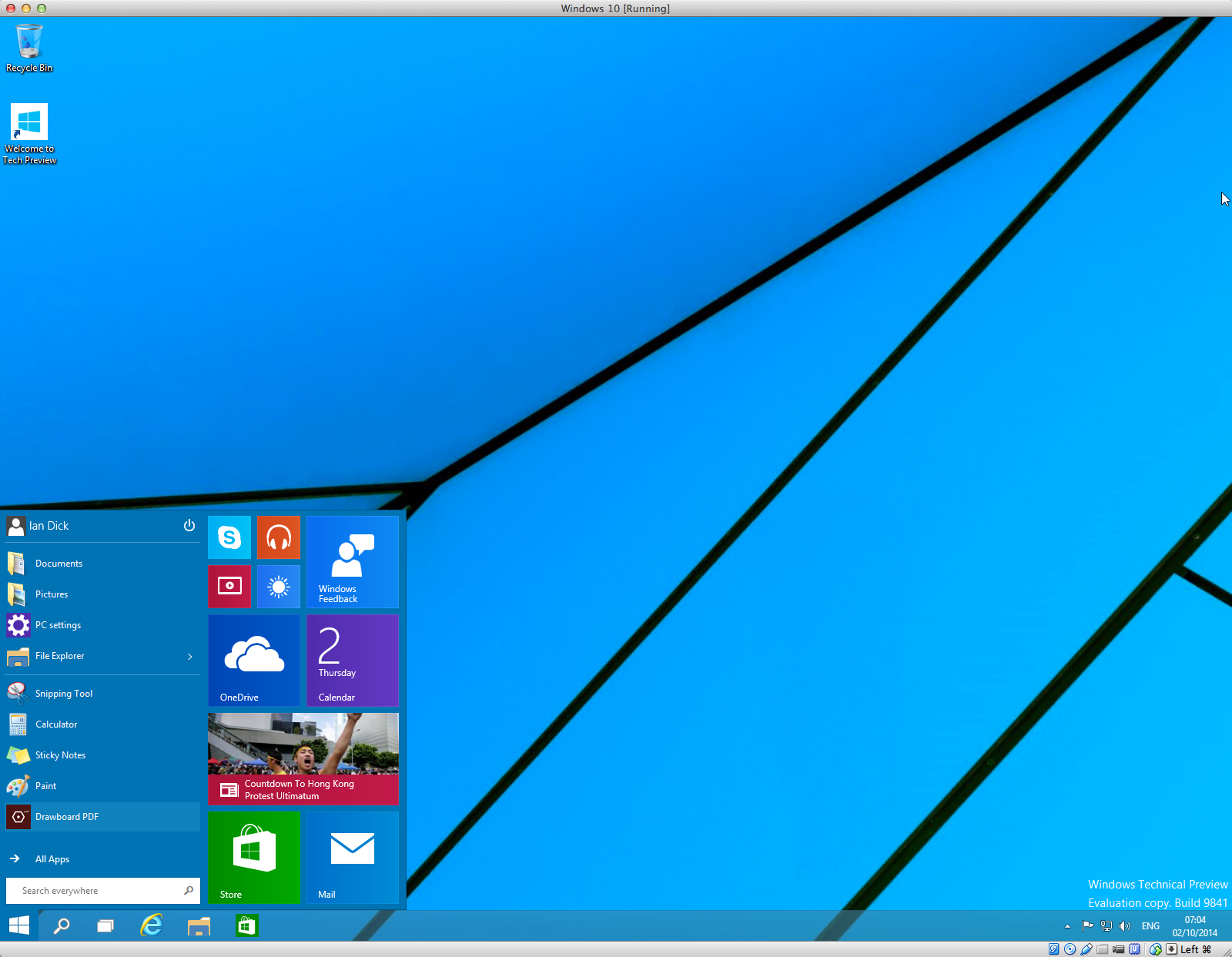Open File Explorer from Start menu
1232x957 pixels.
(x=92, y=656)
